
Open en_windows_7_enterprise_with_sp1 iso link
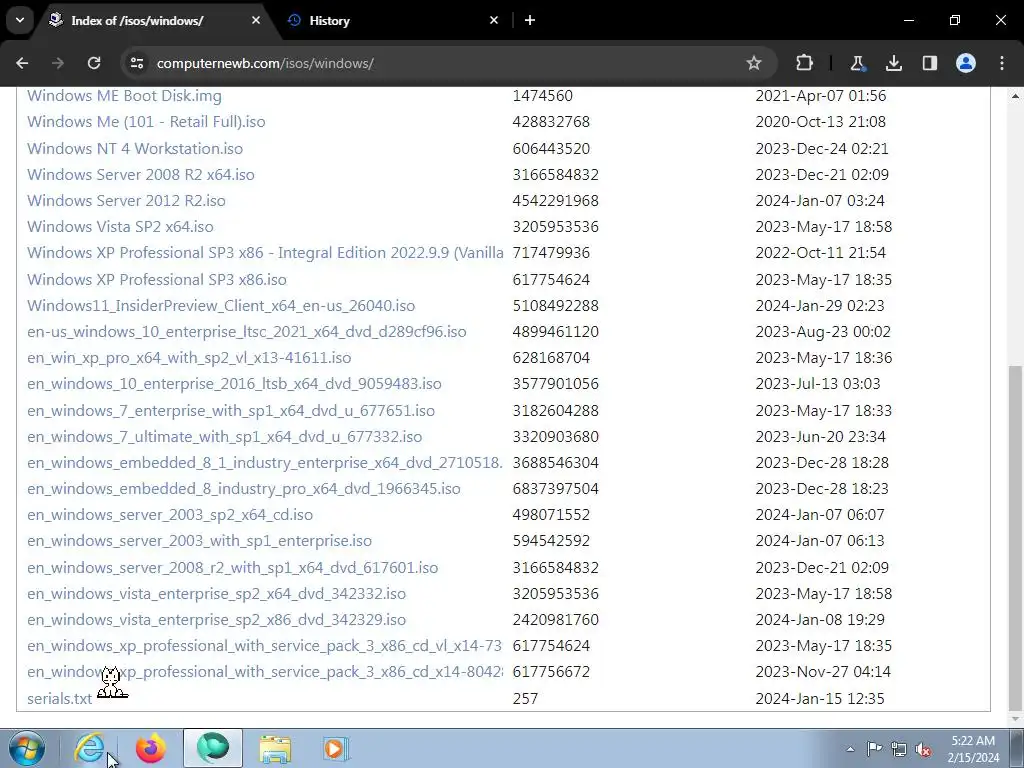tap(231, 411)
